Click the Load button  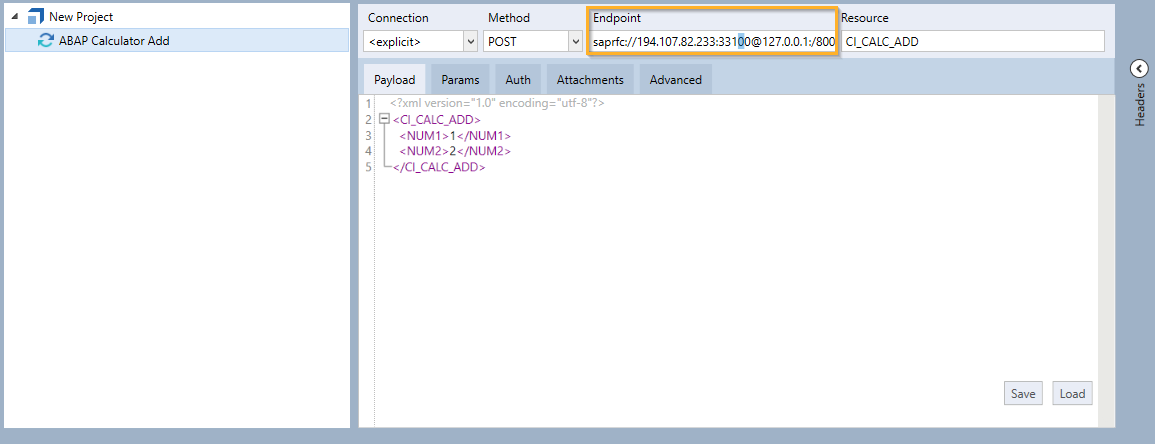tap(1072, 393)
